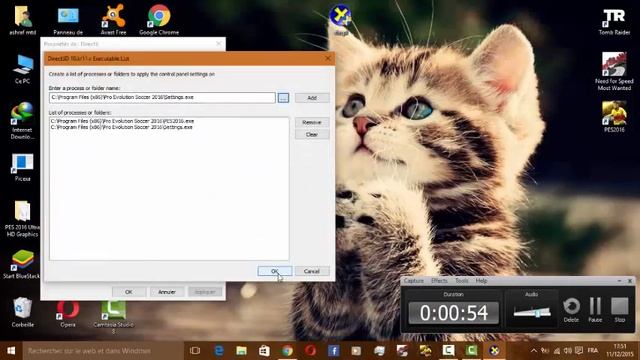
Task: Open the taskbar clock and date
Action: pyautogui.click(x=619, y=351)
